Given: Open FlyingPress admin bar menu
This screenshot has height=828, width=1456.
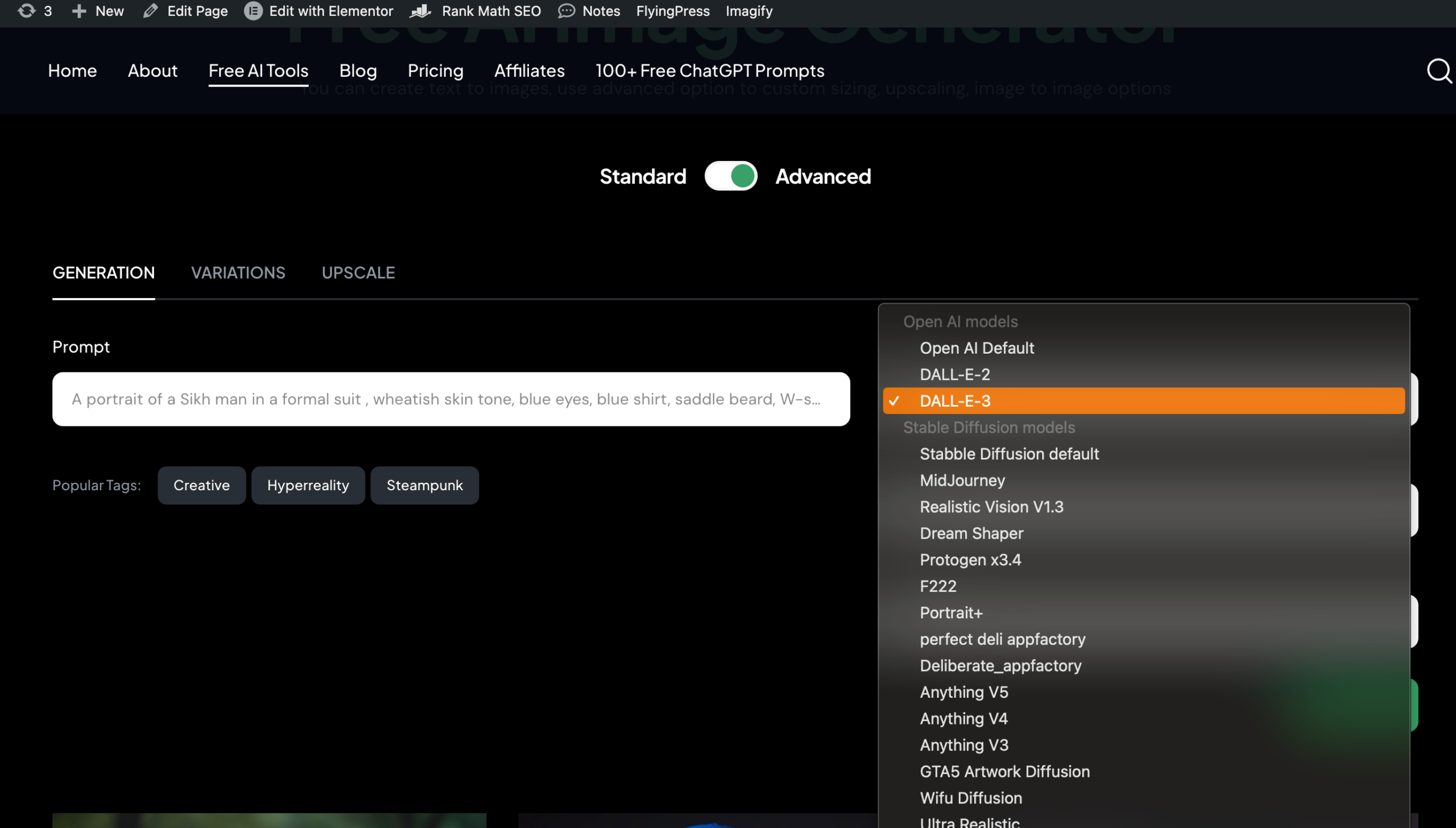Looking at the screenshot, I should click(x=672, y=11).
